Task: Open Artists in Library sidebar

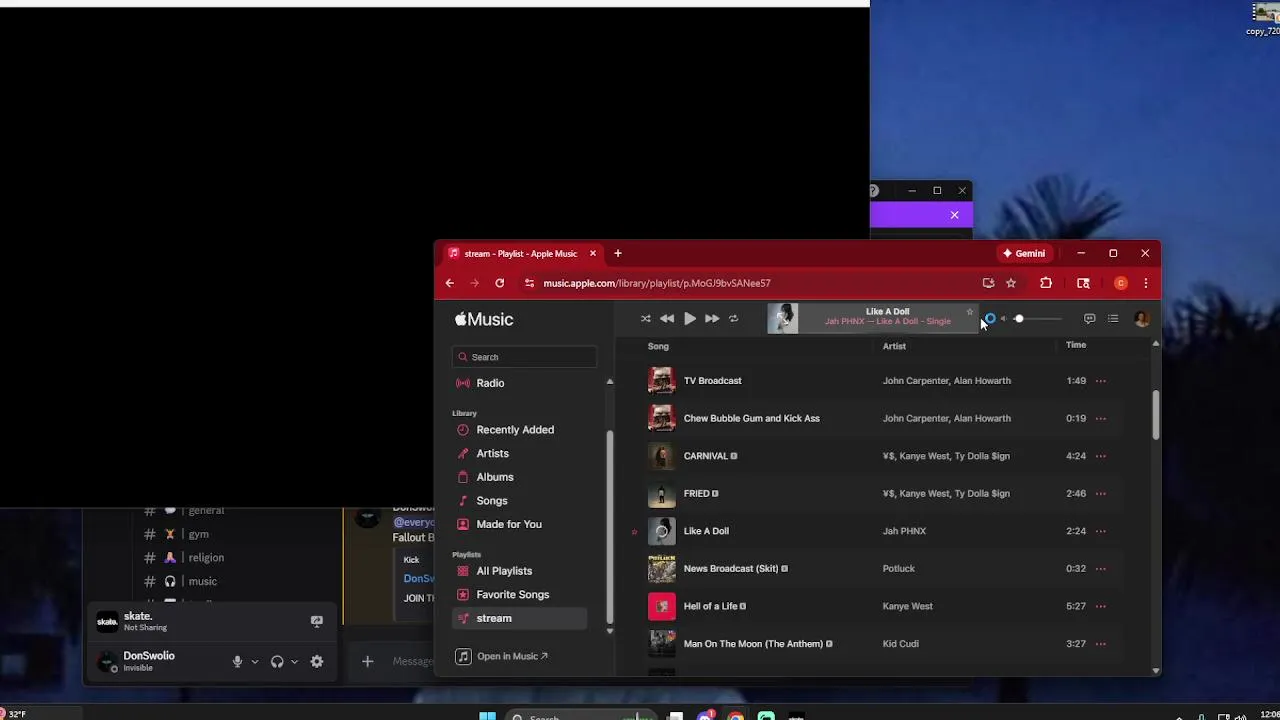Action: [492, 453]
